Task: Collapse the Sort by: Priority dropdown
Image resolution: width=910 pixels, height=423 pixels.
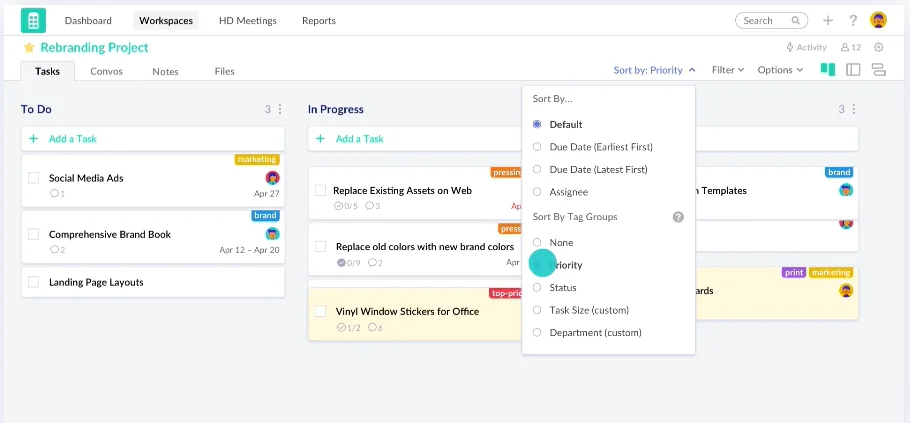Action: click(x=654, y=70)
